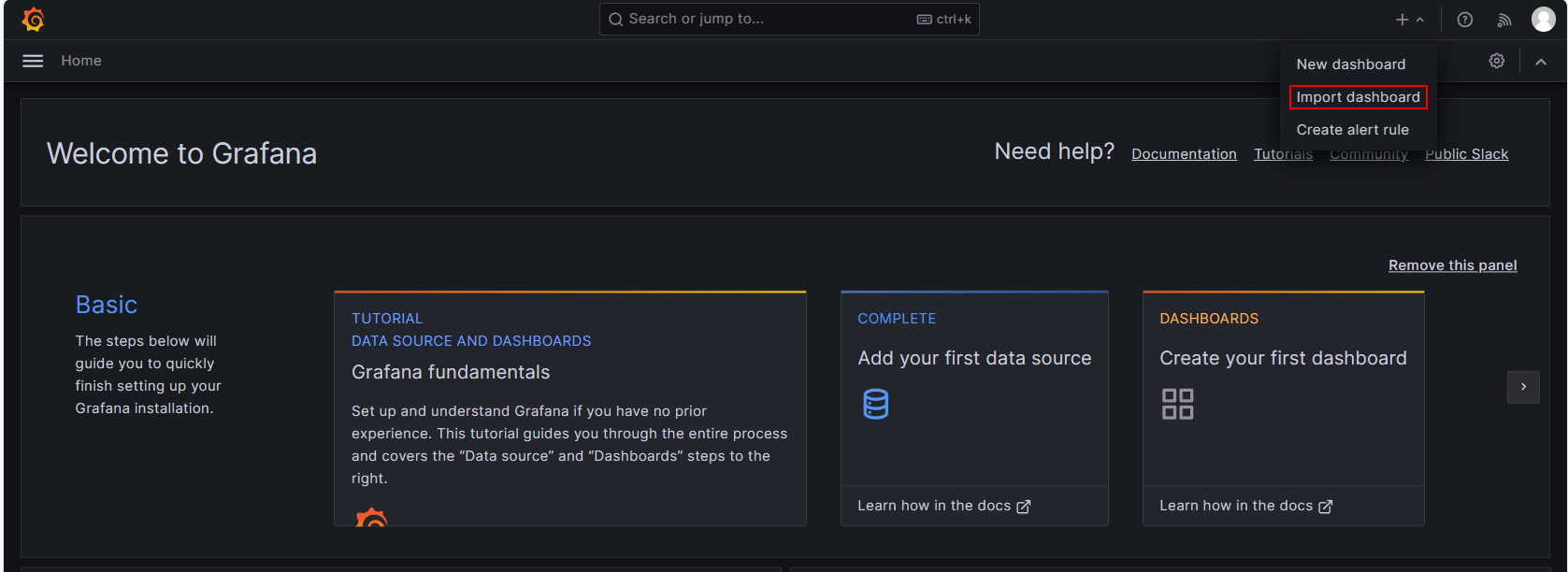The height and width of the screenshot is (572, 1568).
Task: Open the news feed RSS icon
Action: pos(1504,20)
